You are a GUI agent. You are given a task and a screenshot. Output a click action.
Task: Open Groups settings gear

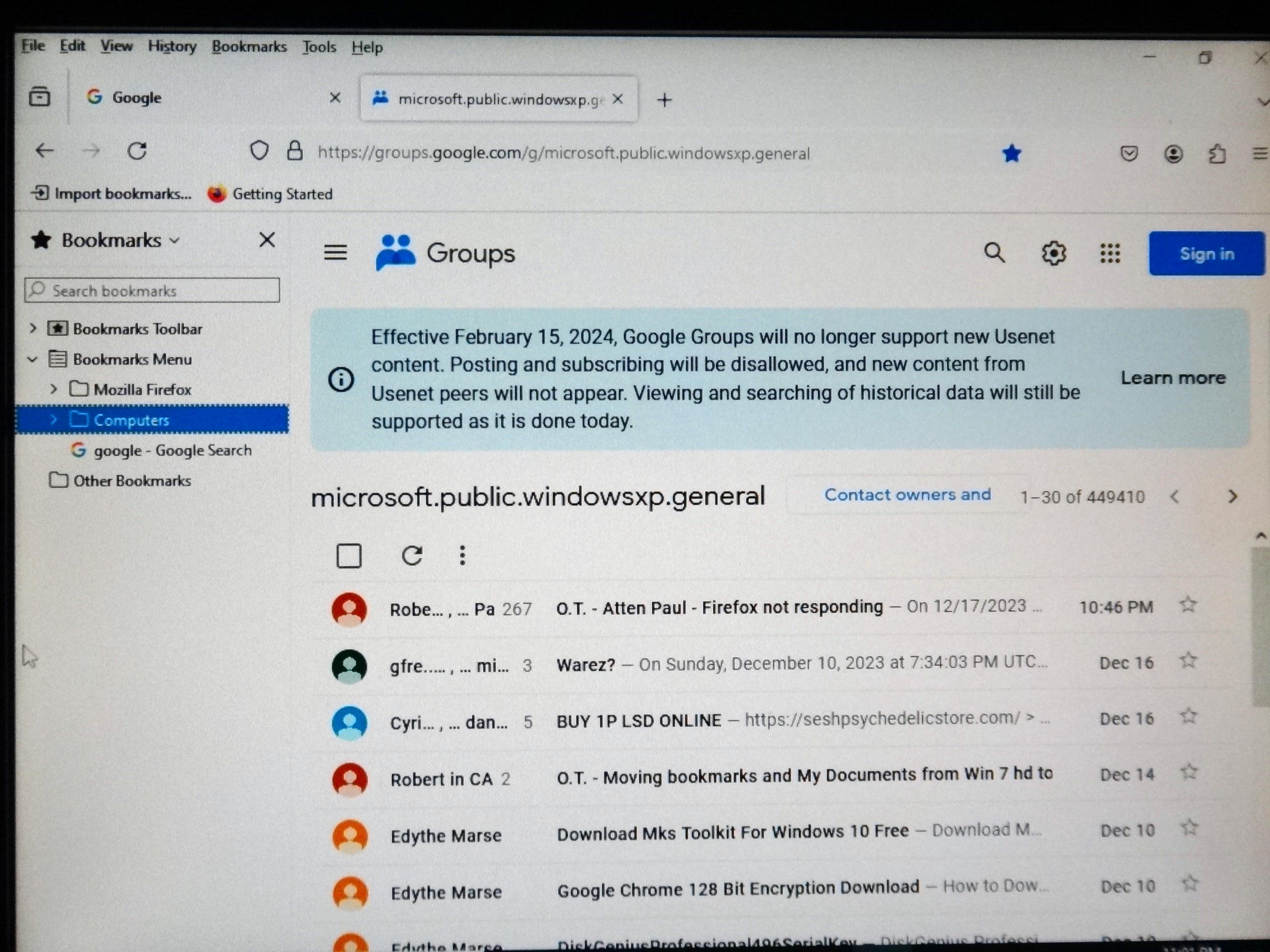tap(1053, 253)
